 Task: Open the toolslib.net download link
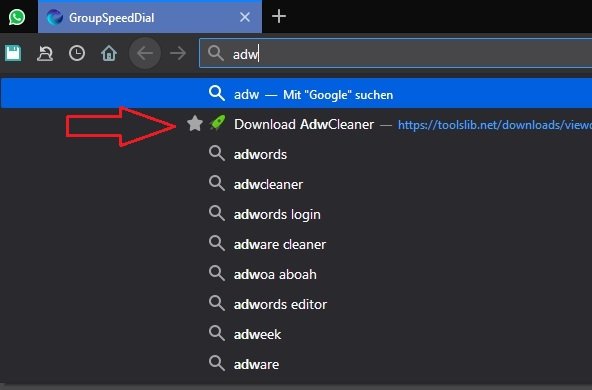pos(495,125)
